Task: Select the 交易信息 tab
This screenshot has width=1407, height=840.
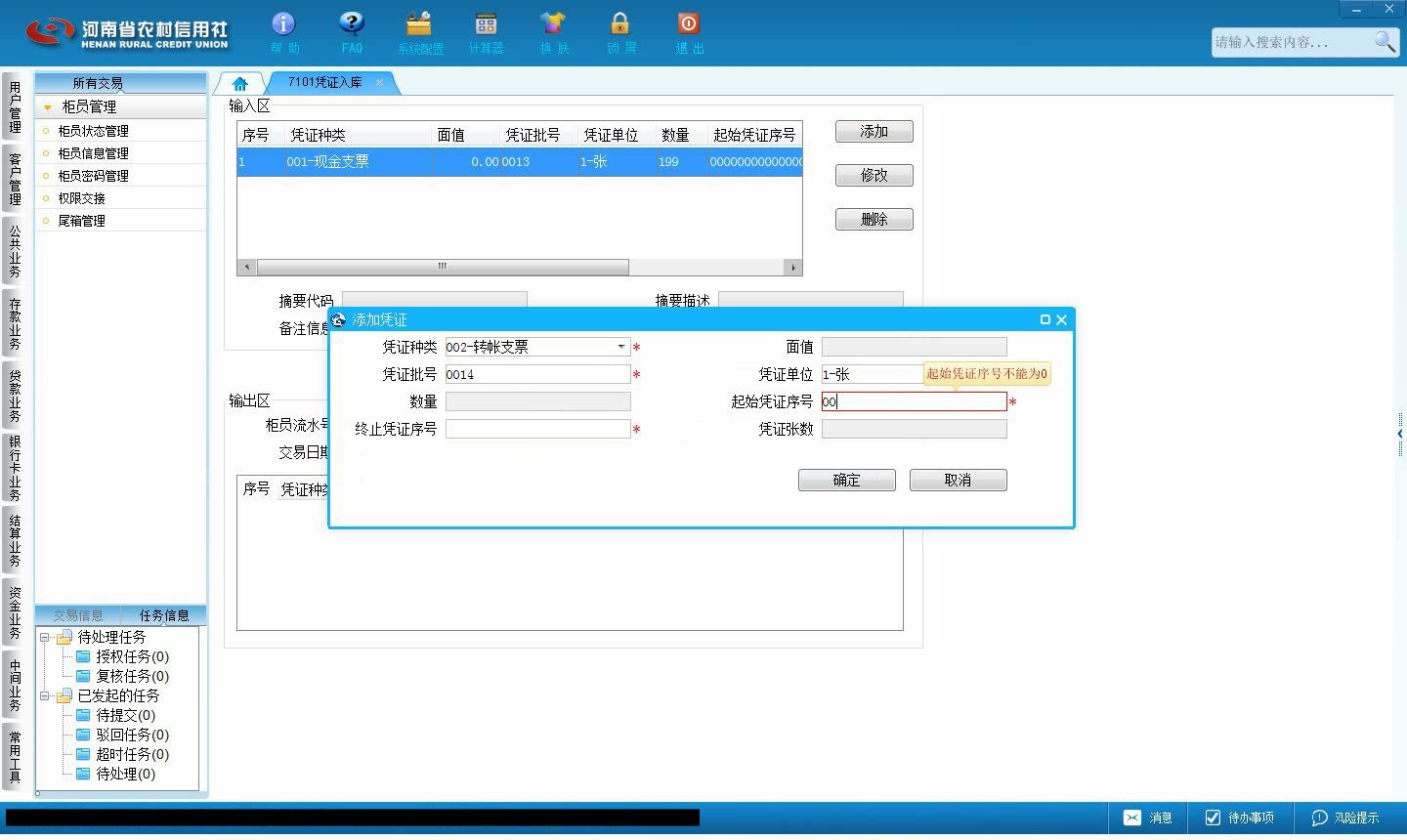Action: 78,615
